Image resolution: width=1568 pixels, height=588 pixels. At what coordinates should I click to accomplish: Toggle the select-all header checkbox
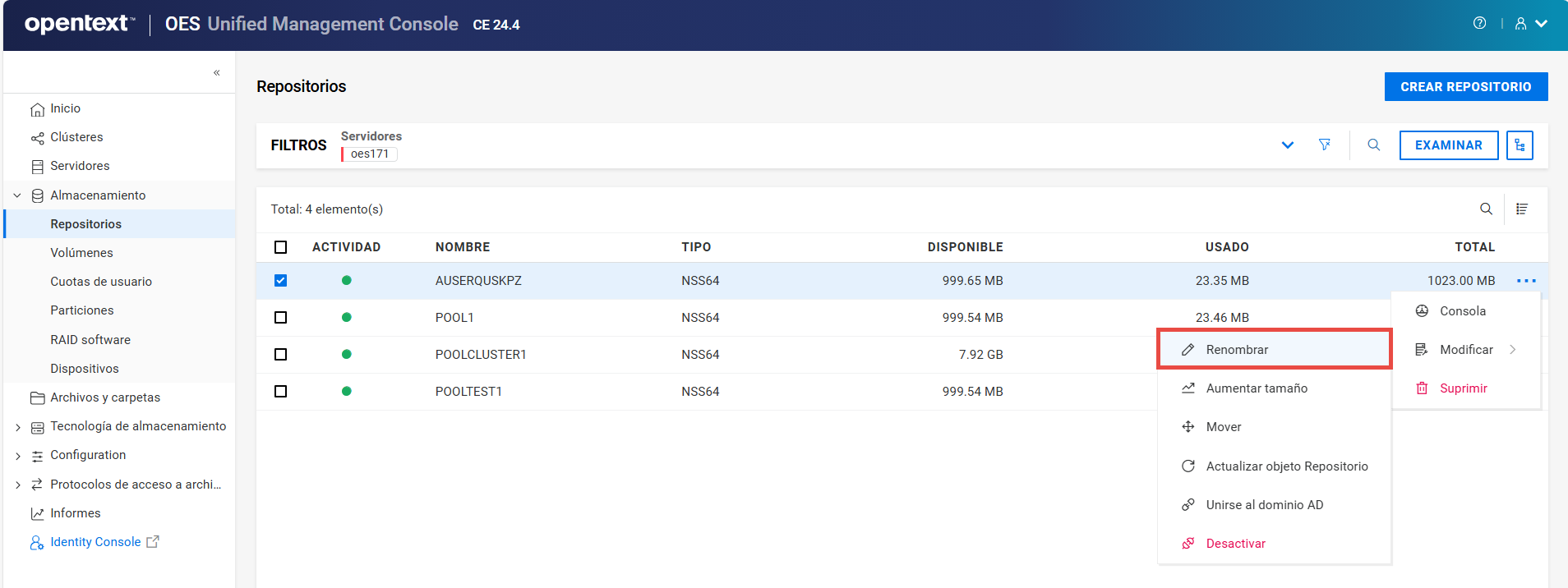(281, 247)
